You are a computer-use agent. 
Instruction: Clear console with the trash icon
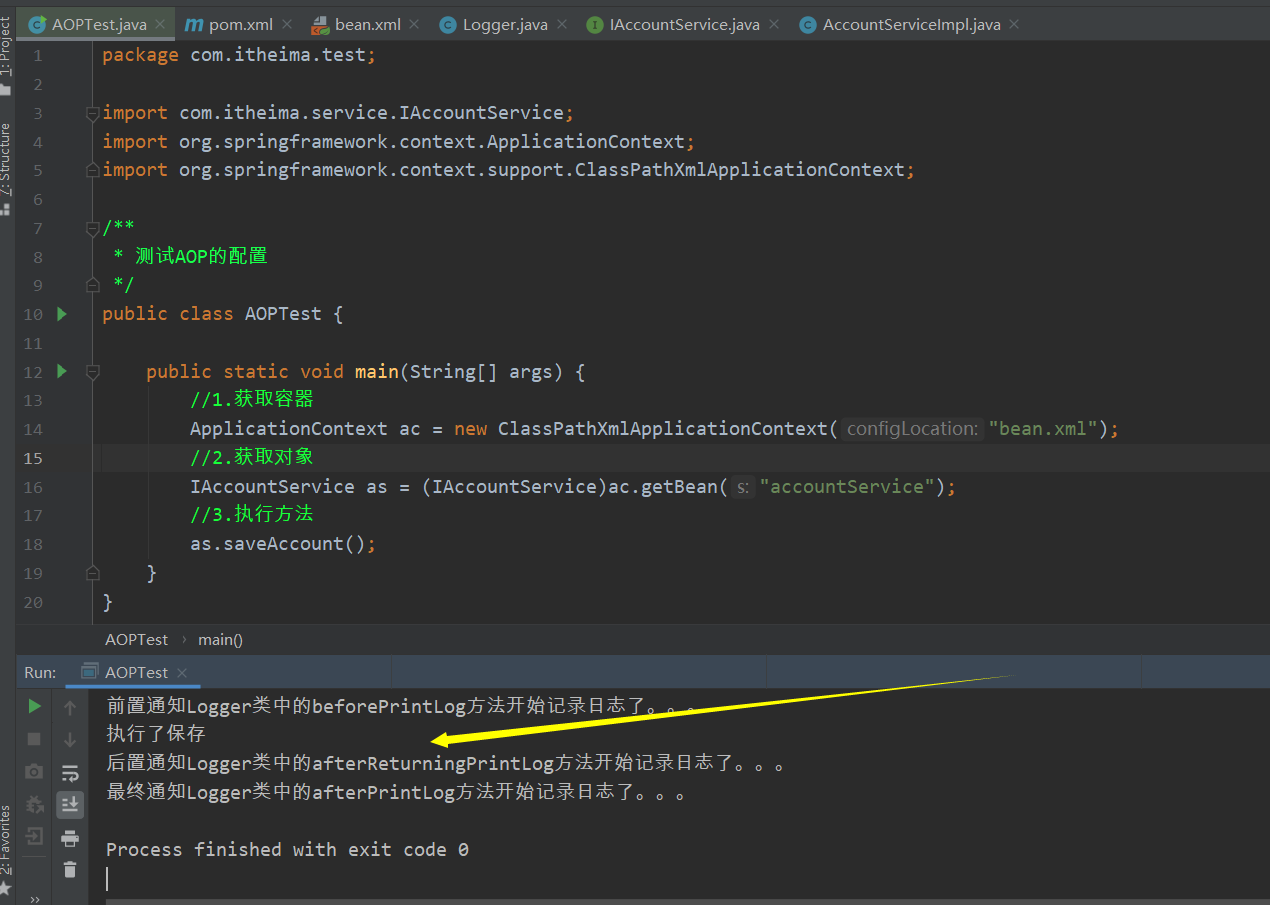tap(70, 869)
